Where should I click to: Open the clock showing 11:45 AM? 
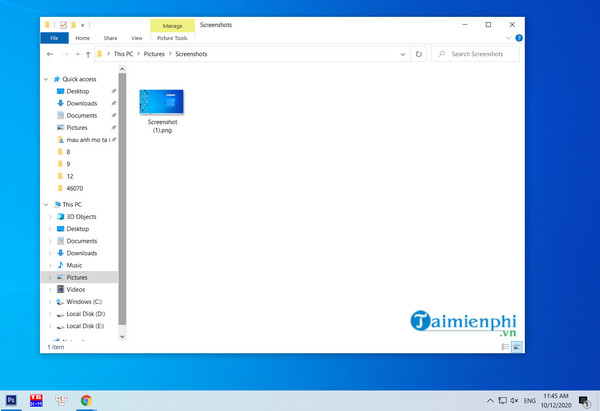point(556,401)
